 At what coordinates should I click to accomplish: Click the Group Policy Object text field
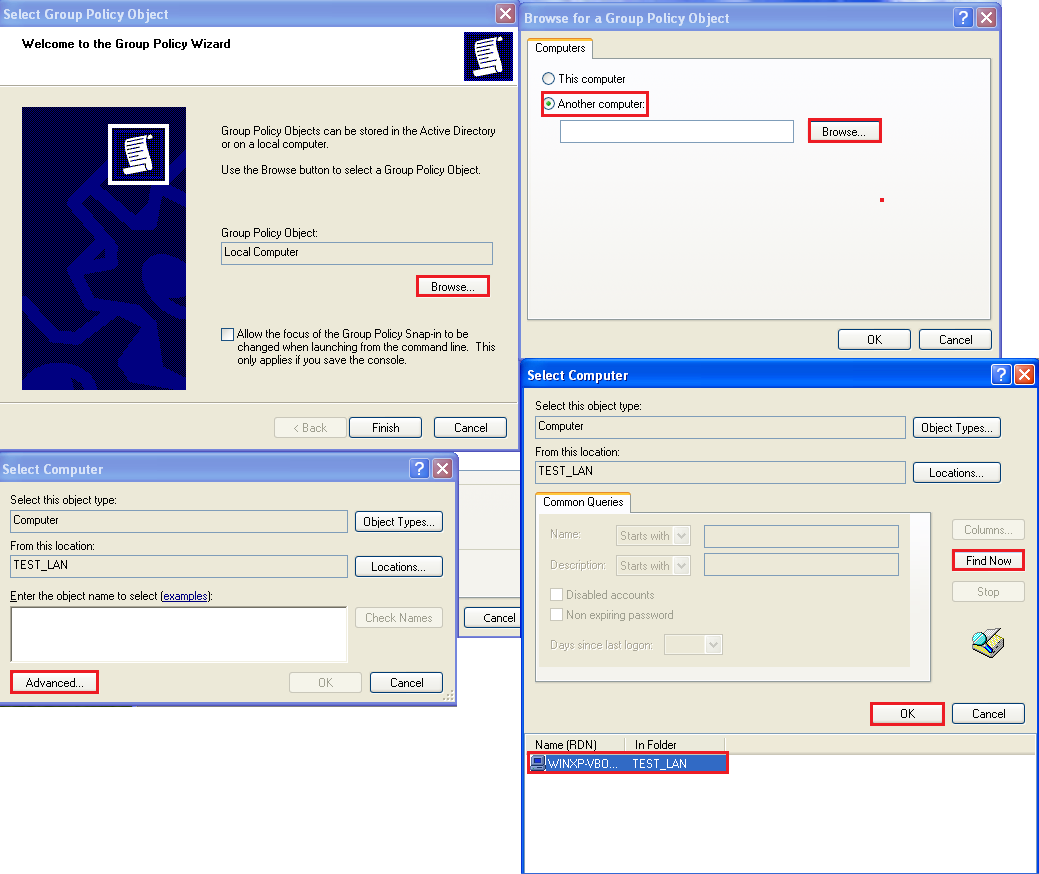356,252
